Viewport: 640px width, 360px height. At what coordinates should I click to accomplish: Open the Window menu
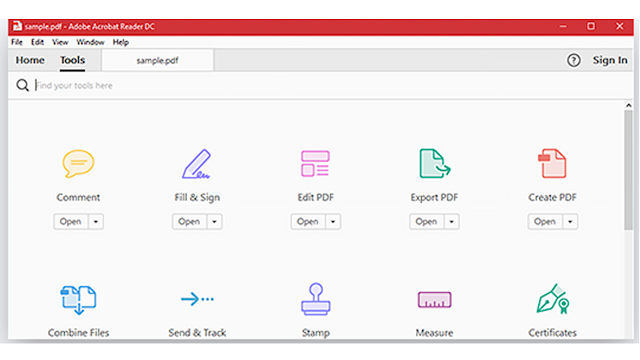pos(90,42)
